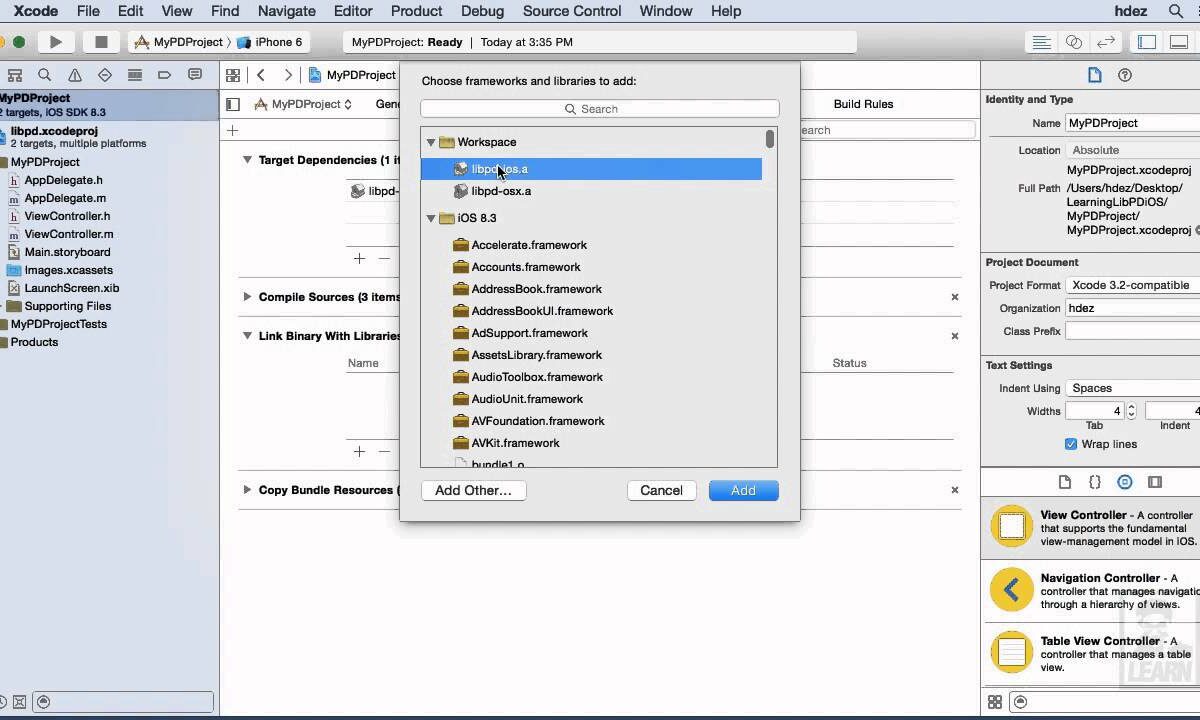
Task: Show the File inspector icon
Action: pyautogui.click(x=1094, y=75)
